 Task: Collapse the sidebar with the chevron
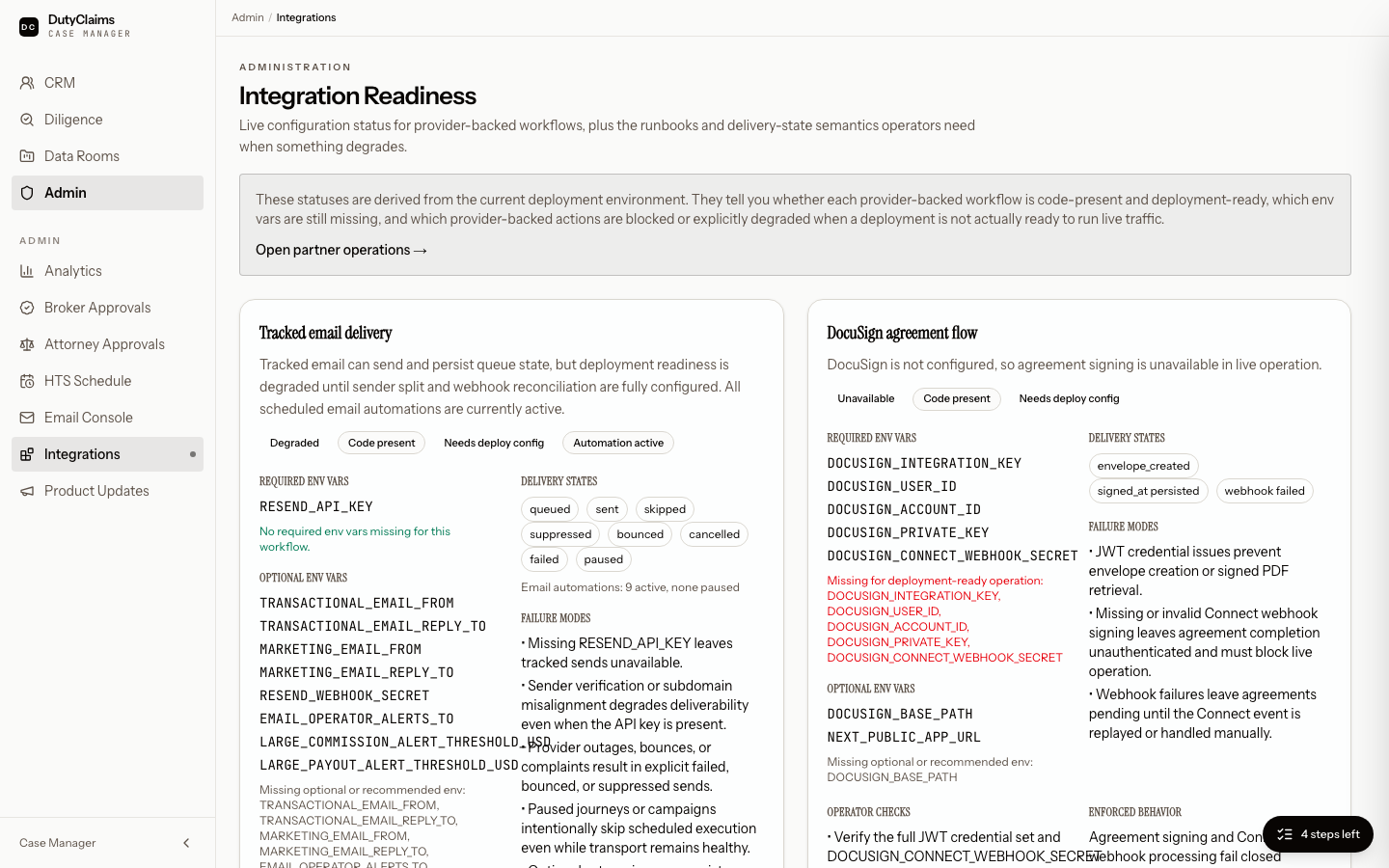[186, 843]
